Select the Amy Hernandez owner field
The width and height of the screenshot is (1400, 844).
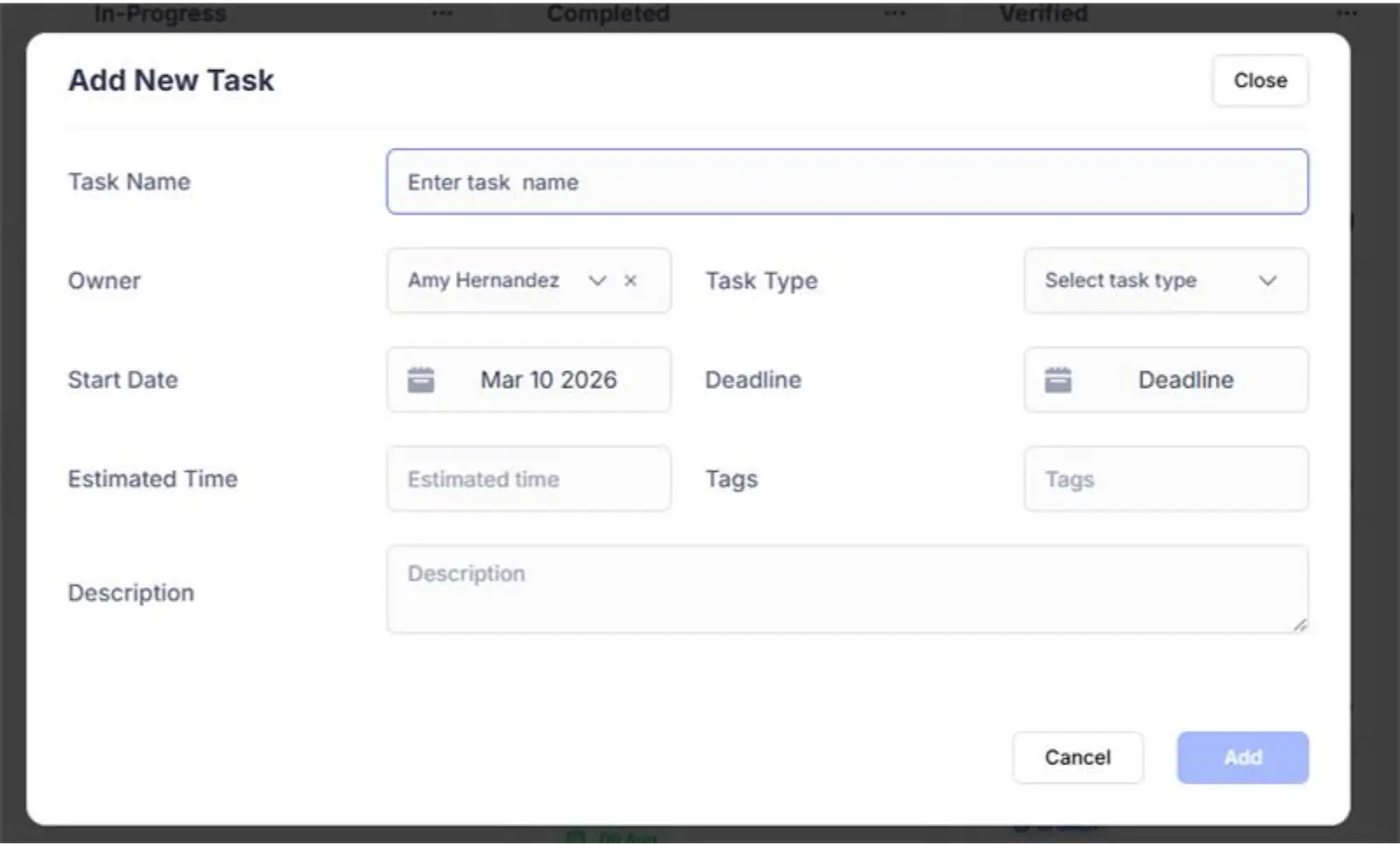click(483, 281)
